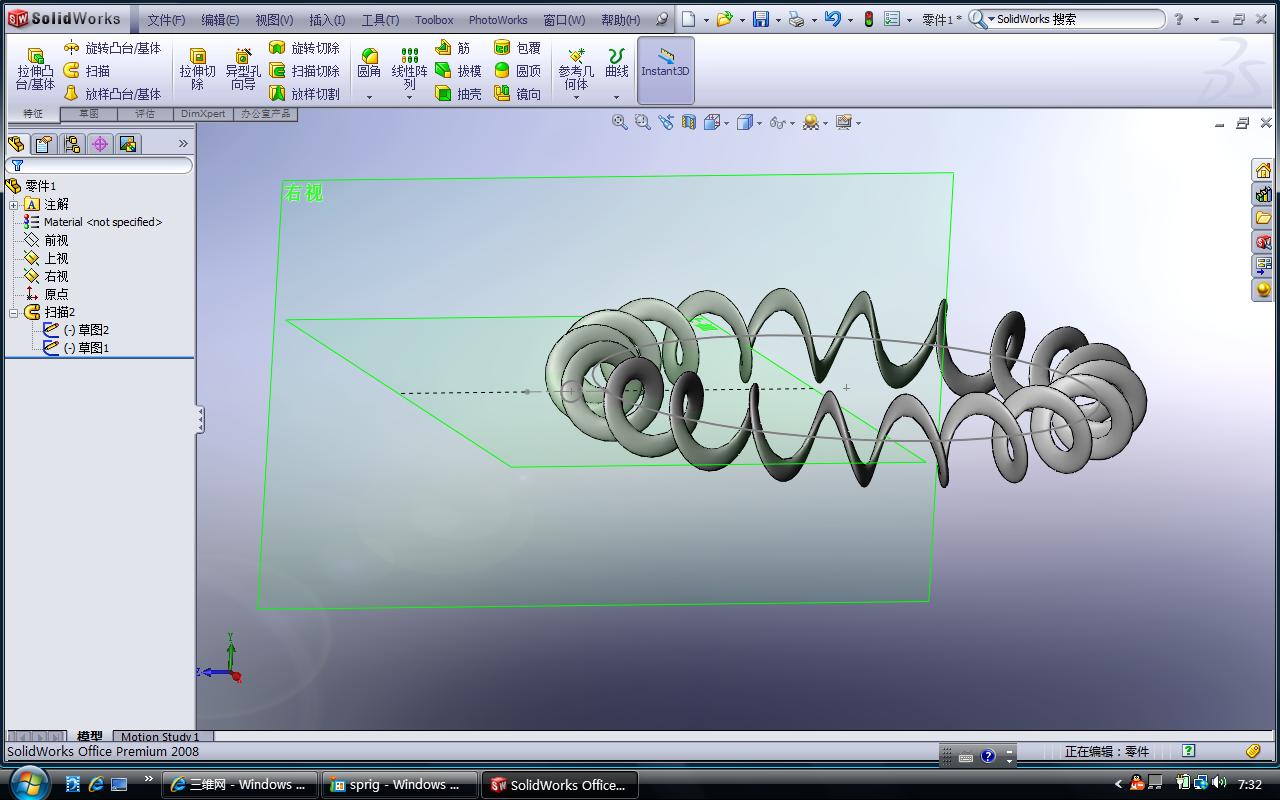Expand the FeatureManager tabs with the chevron

tap(183, 144)
